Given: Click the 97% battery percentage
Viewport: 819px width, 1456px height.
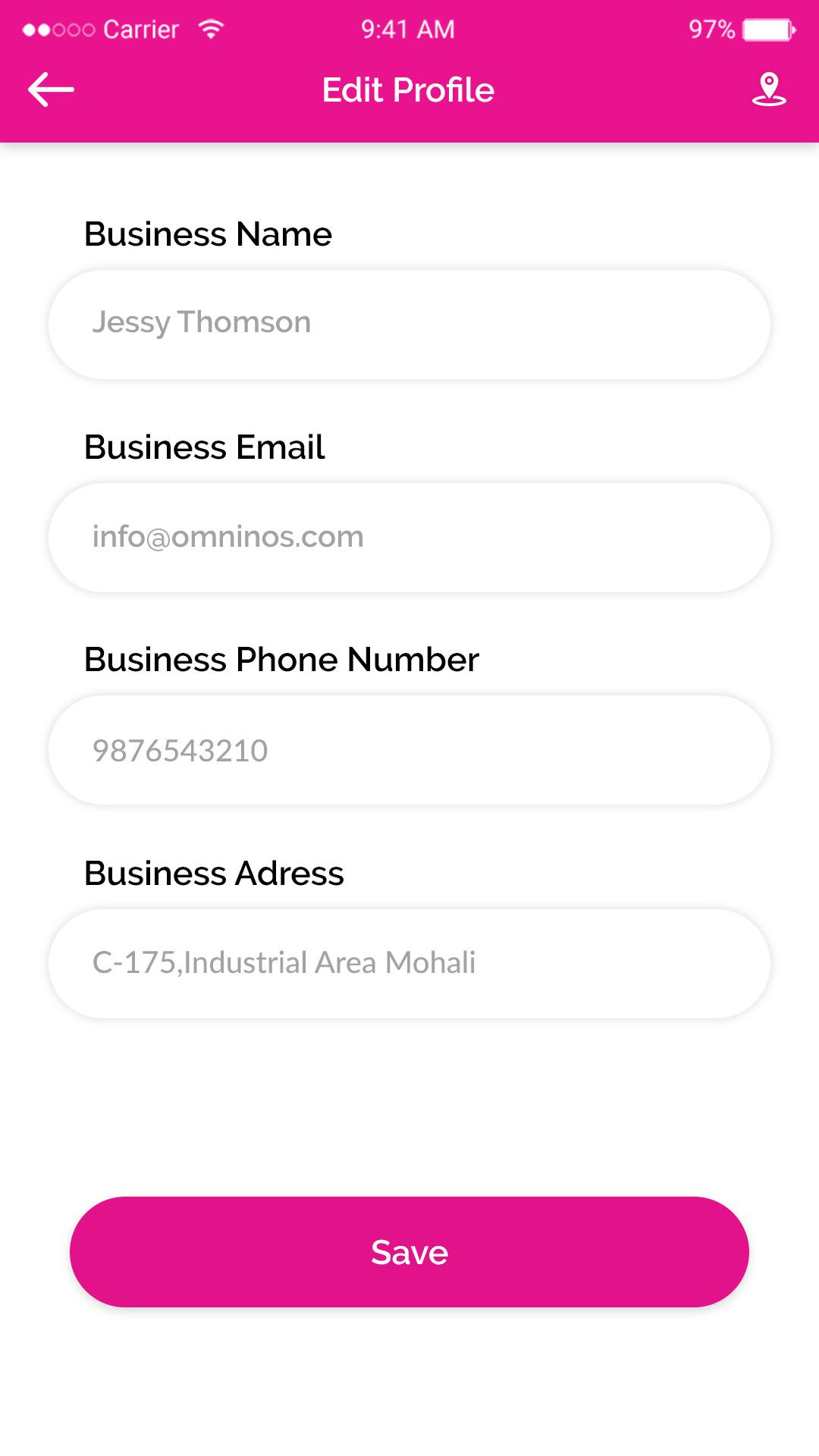Looking at the screenshot, I should (x=711, y=30).
